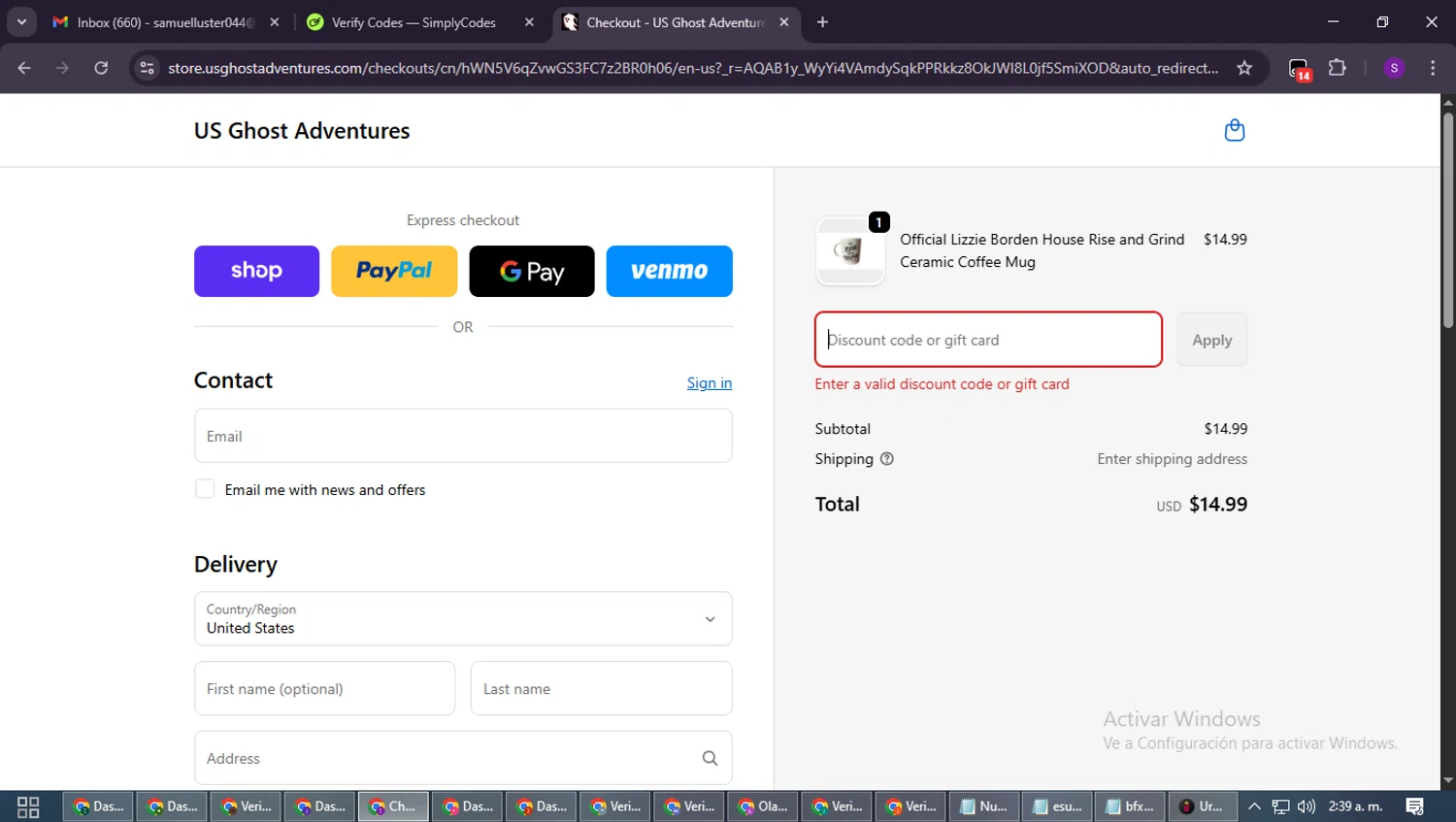Open network settings tray icon

(x=1280, y=806)
